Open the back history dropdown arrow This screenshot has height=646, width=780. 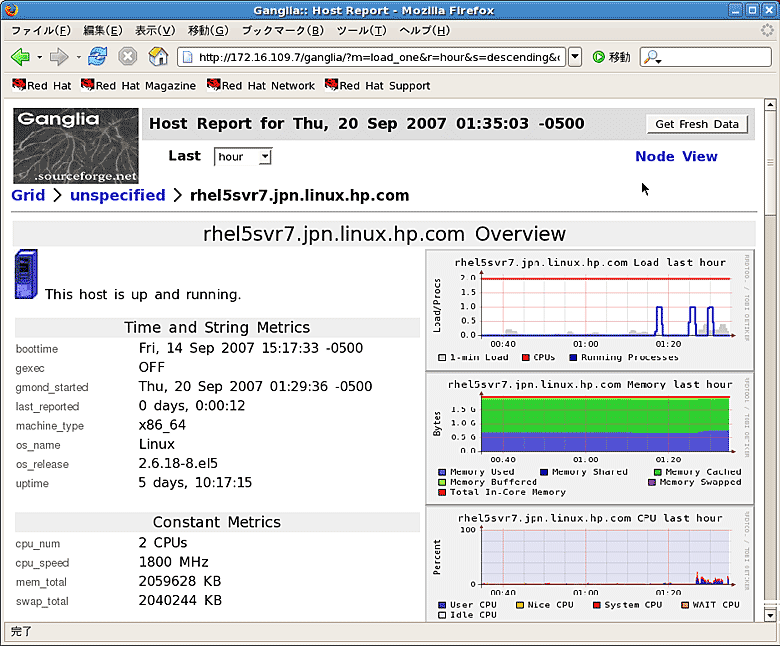pyautogui.click(x=39, y=57)
